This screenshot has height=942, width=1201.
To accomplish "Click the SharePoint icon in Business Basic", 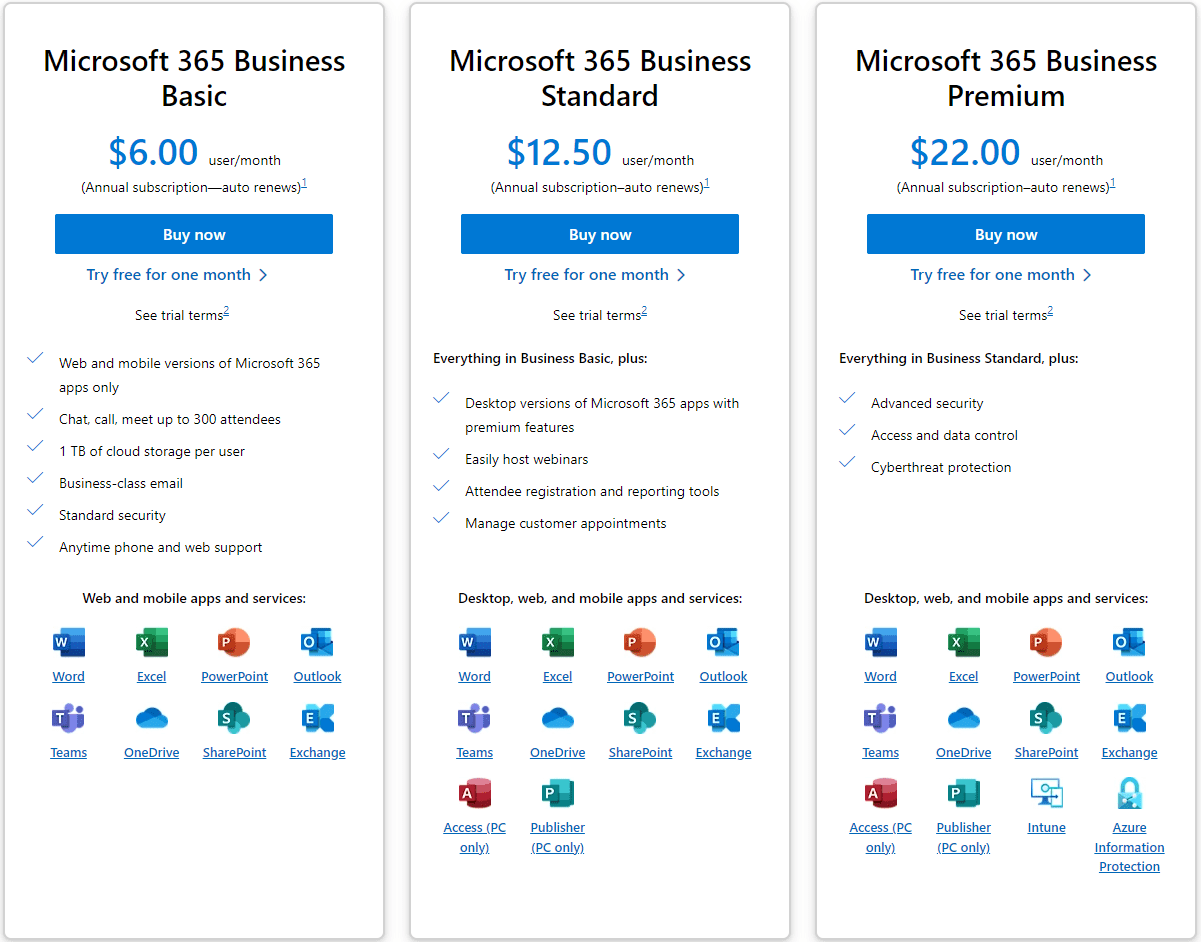I will 234,718.
